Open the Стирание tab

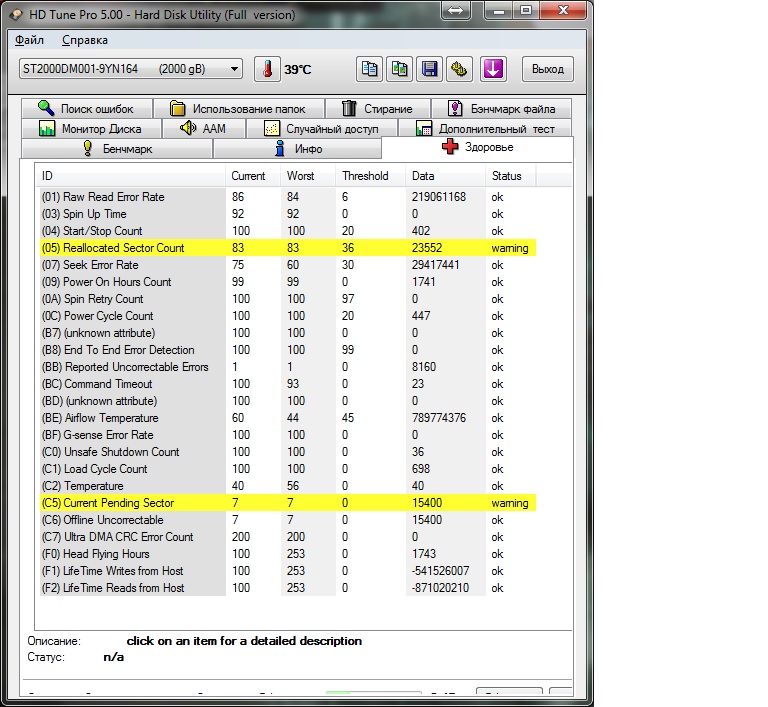point(377,108)
